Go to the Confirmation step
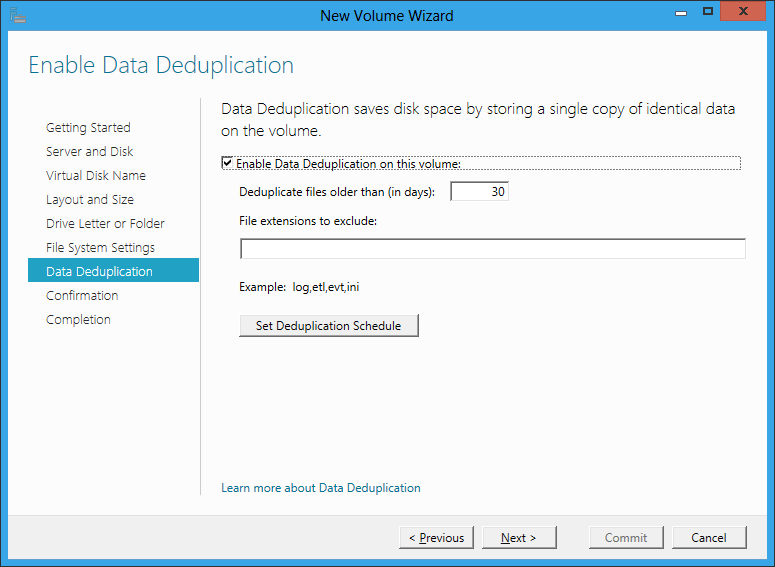 [x=82, y=296]
